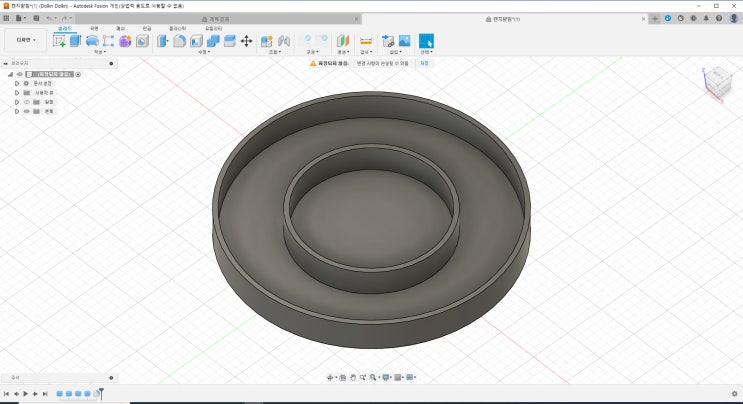This screenshot has height=404, width=743.
Task: Click the Measure tool icon
Action: 365,41
